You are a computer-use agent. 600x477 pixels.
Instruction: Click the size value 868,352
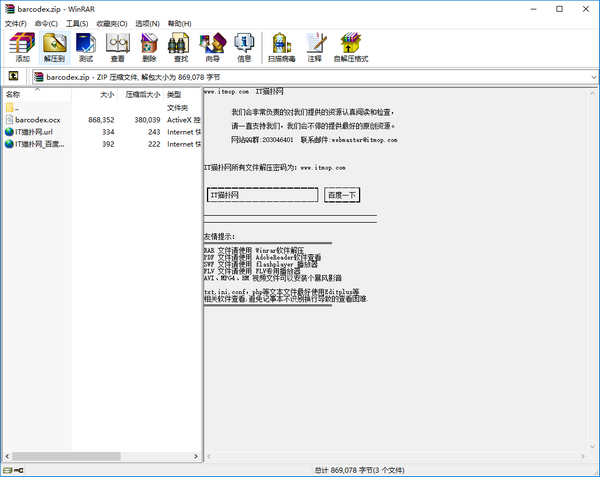tap(101, 120)
